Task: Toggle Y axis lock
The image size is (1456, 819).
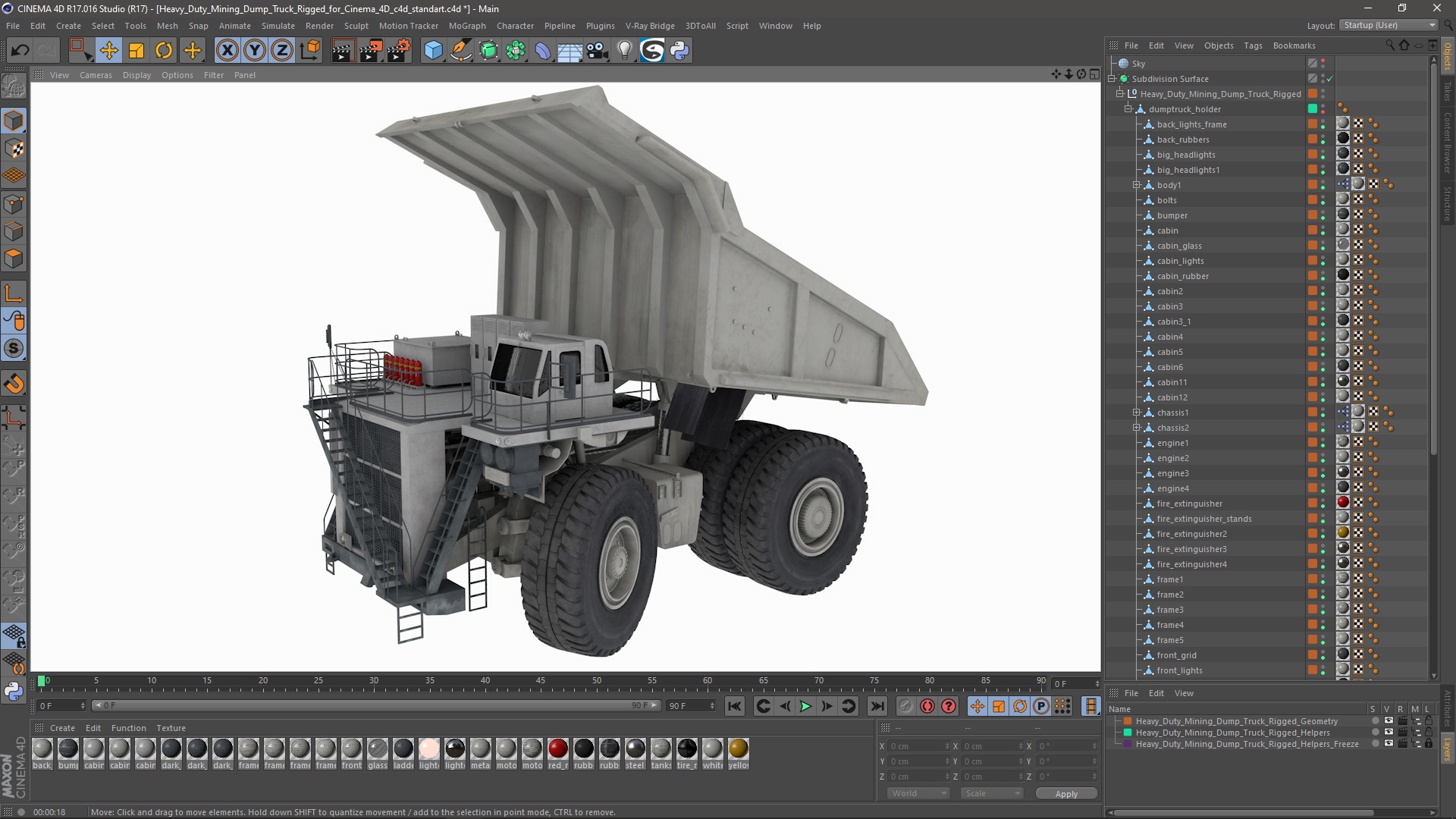Action: point(255,51)
